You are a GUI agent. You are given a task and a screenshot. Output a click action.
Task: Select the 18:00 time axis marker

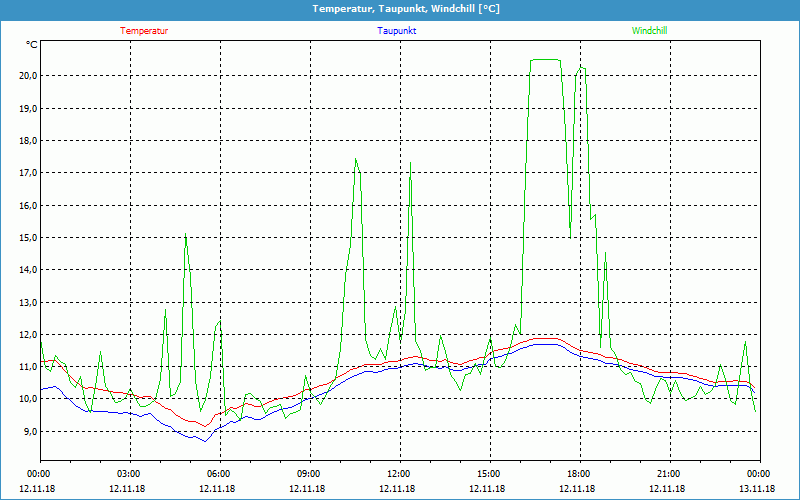[x=579, y=474]
